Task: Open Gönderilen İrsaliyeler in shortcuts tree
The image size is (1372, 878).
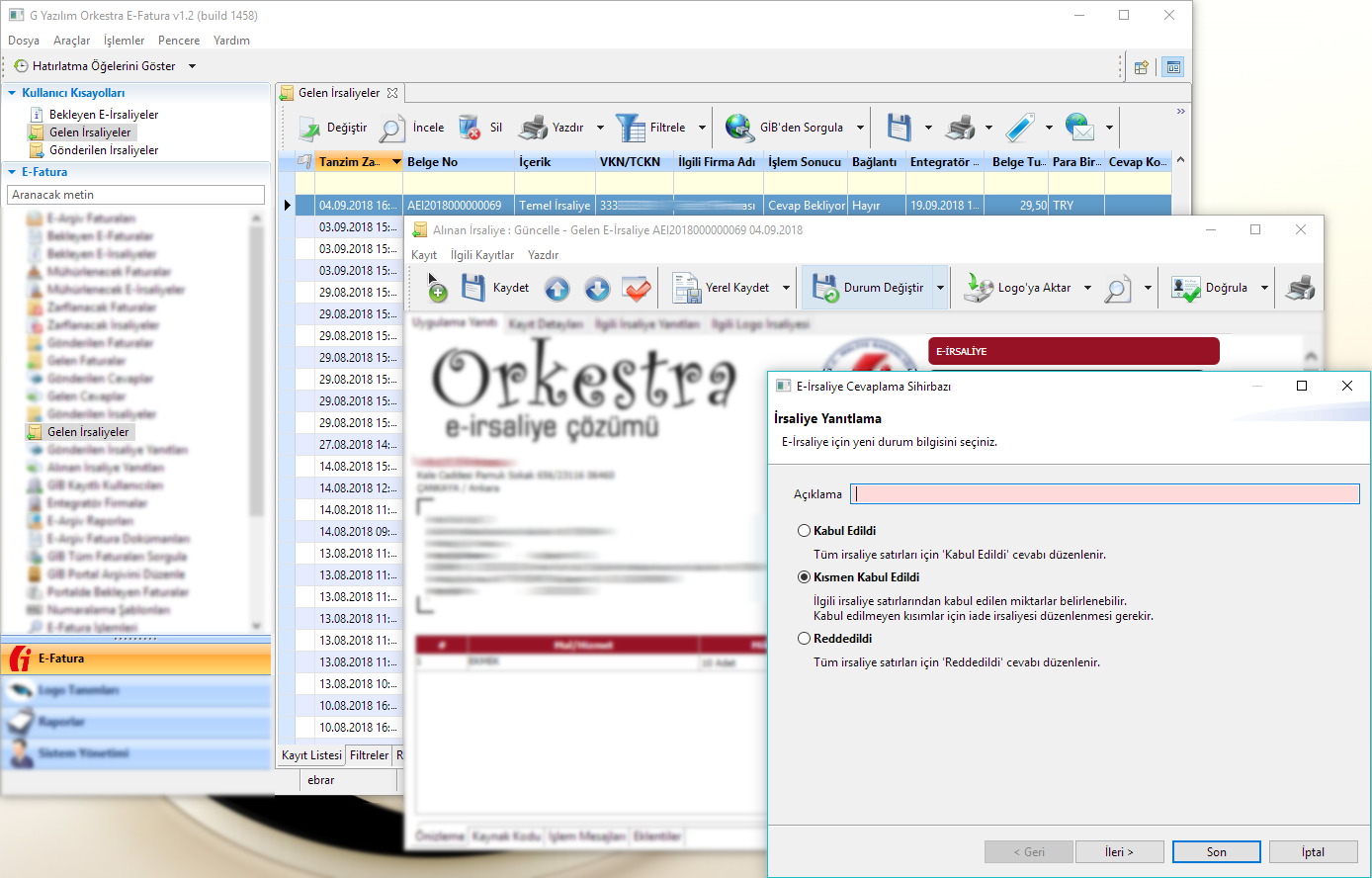Action: click(104, 150)
